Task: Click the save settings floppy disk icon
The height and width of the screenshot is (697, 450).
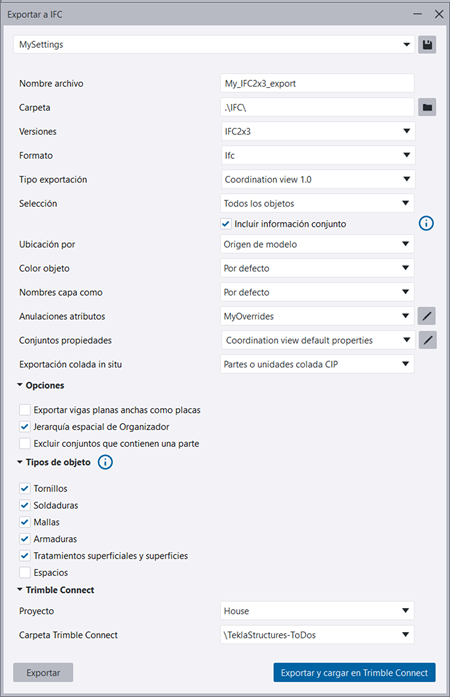Action: [427, 44]
